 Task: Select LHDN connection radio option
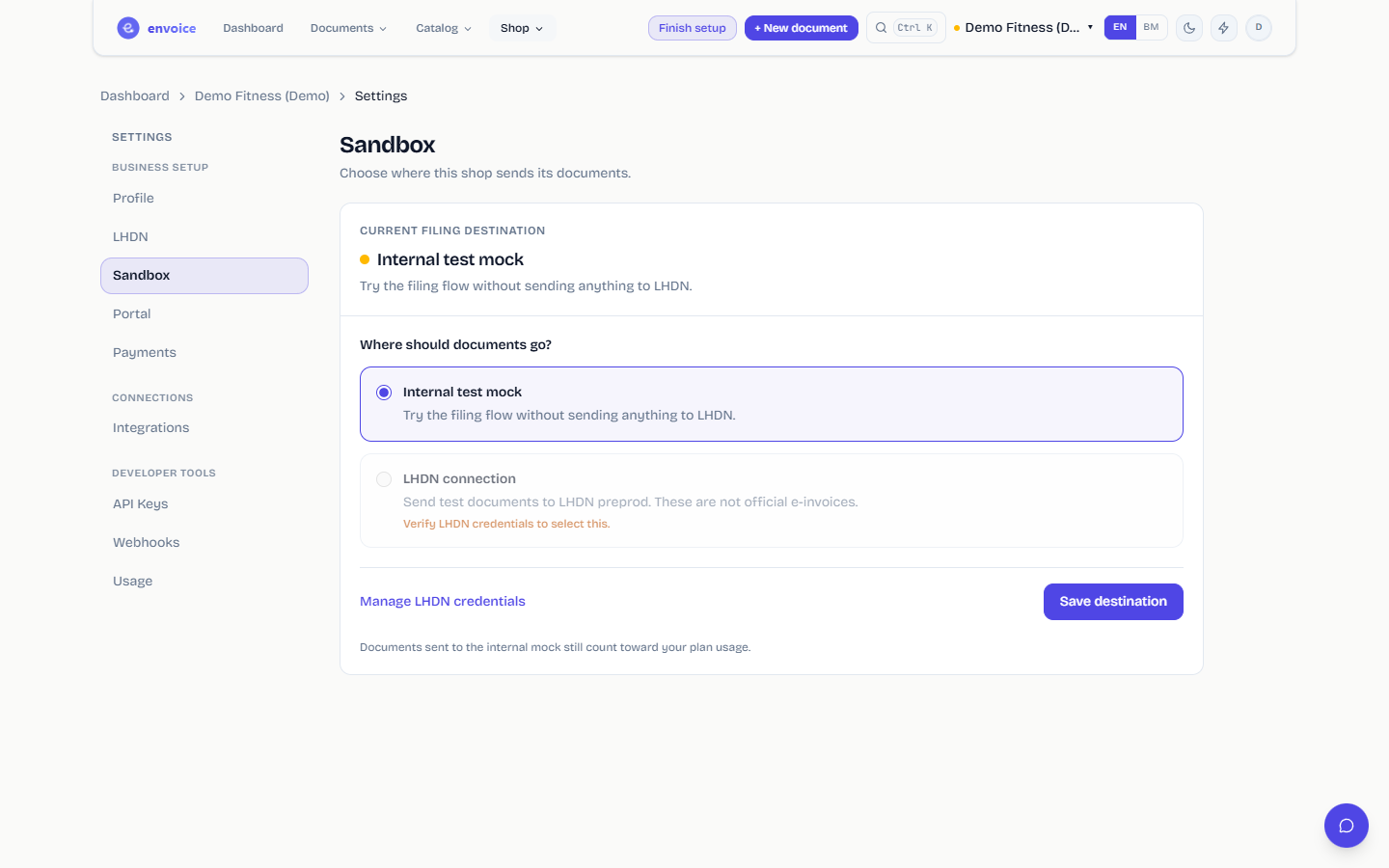click(384, 479)
